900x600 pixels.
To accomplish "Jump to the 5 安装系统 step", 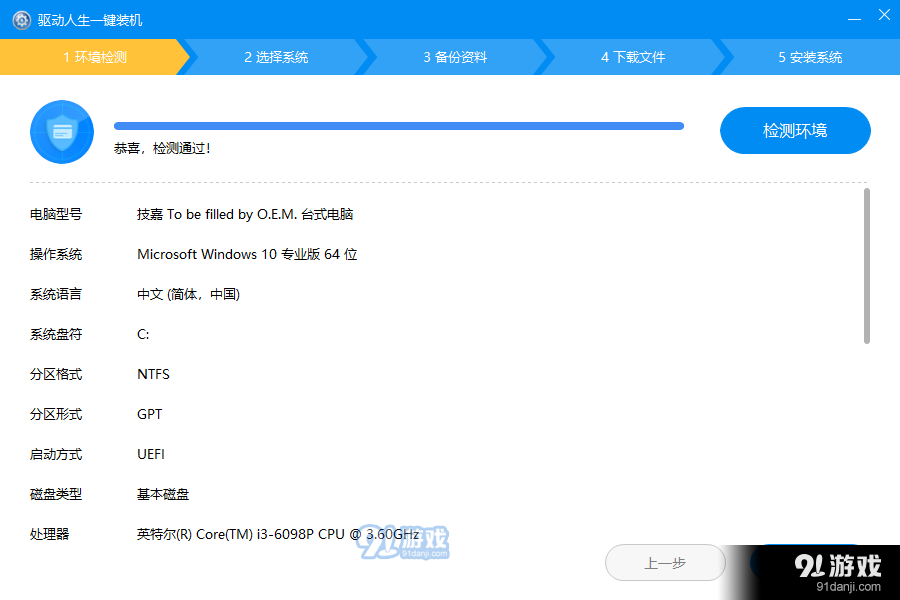I will coord(810,57).
